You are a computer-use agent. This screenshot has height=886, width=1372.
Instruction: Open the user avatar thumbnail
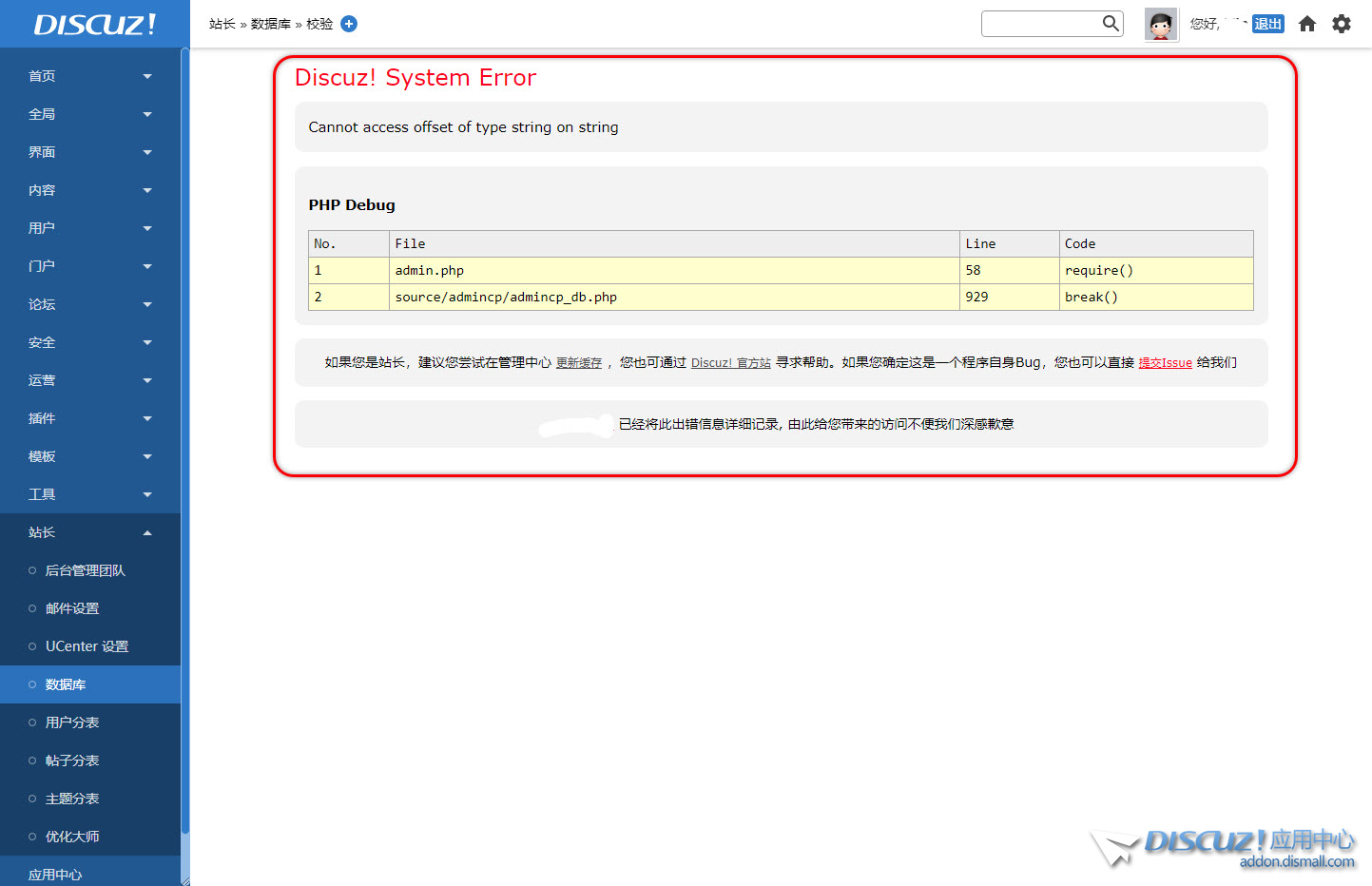pyautogui.click(x=1161, y=24)
